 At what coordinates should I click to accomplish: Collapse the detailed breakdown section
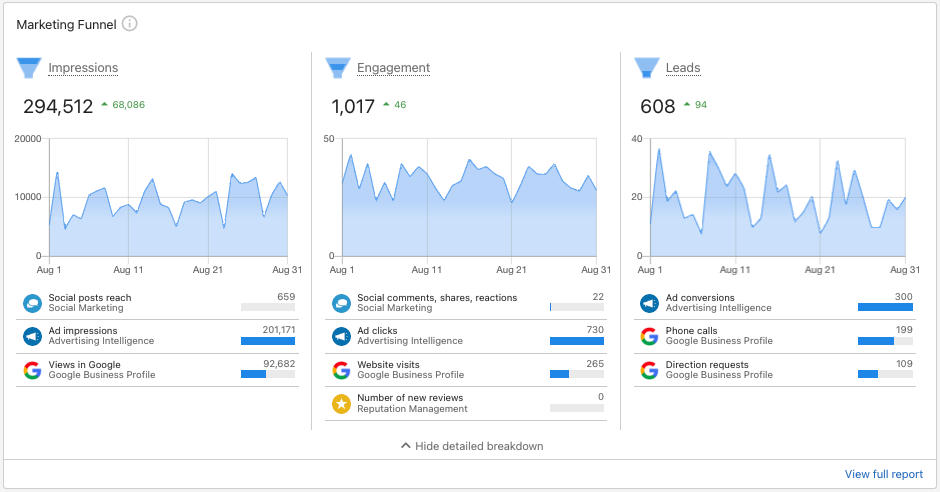click(x=471, y=446)
